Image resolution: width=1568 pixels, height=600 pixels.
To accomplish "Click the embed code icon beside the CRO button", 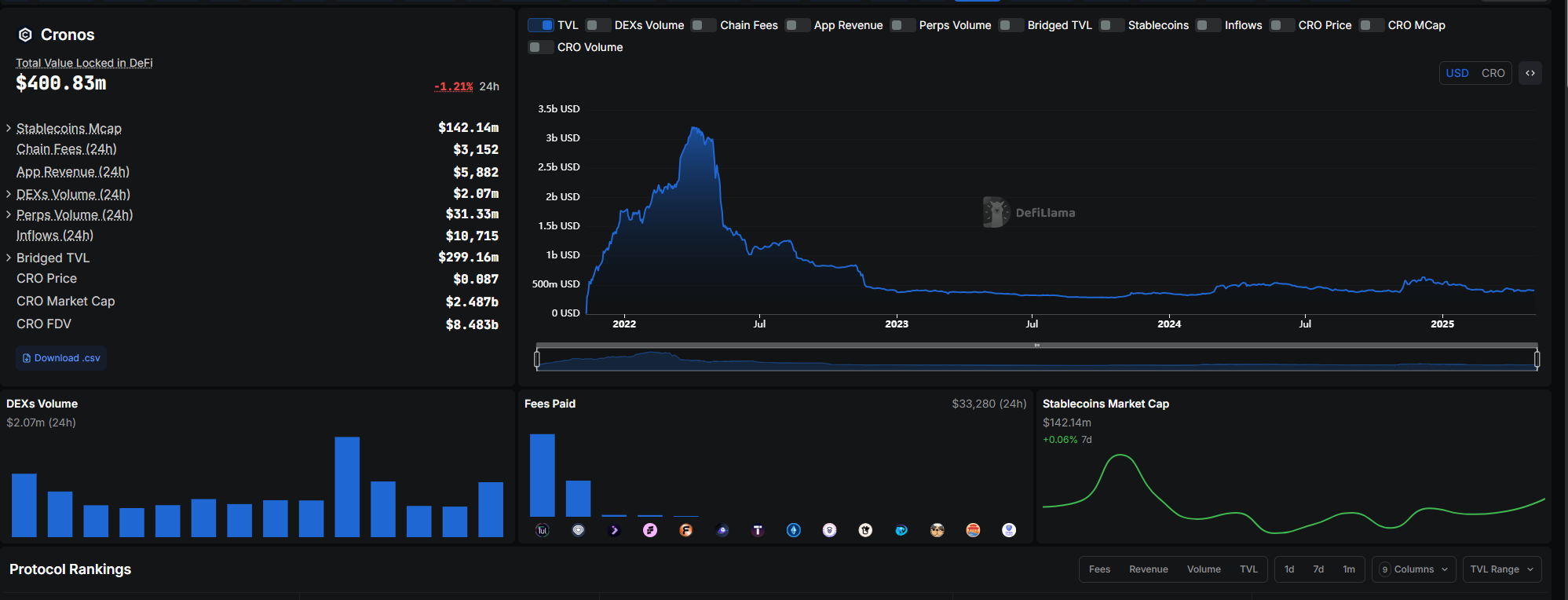I will [1530, 73].
